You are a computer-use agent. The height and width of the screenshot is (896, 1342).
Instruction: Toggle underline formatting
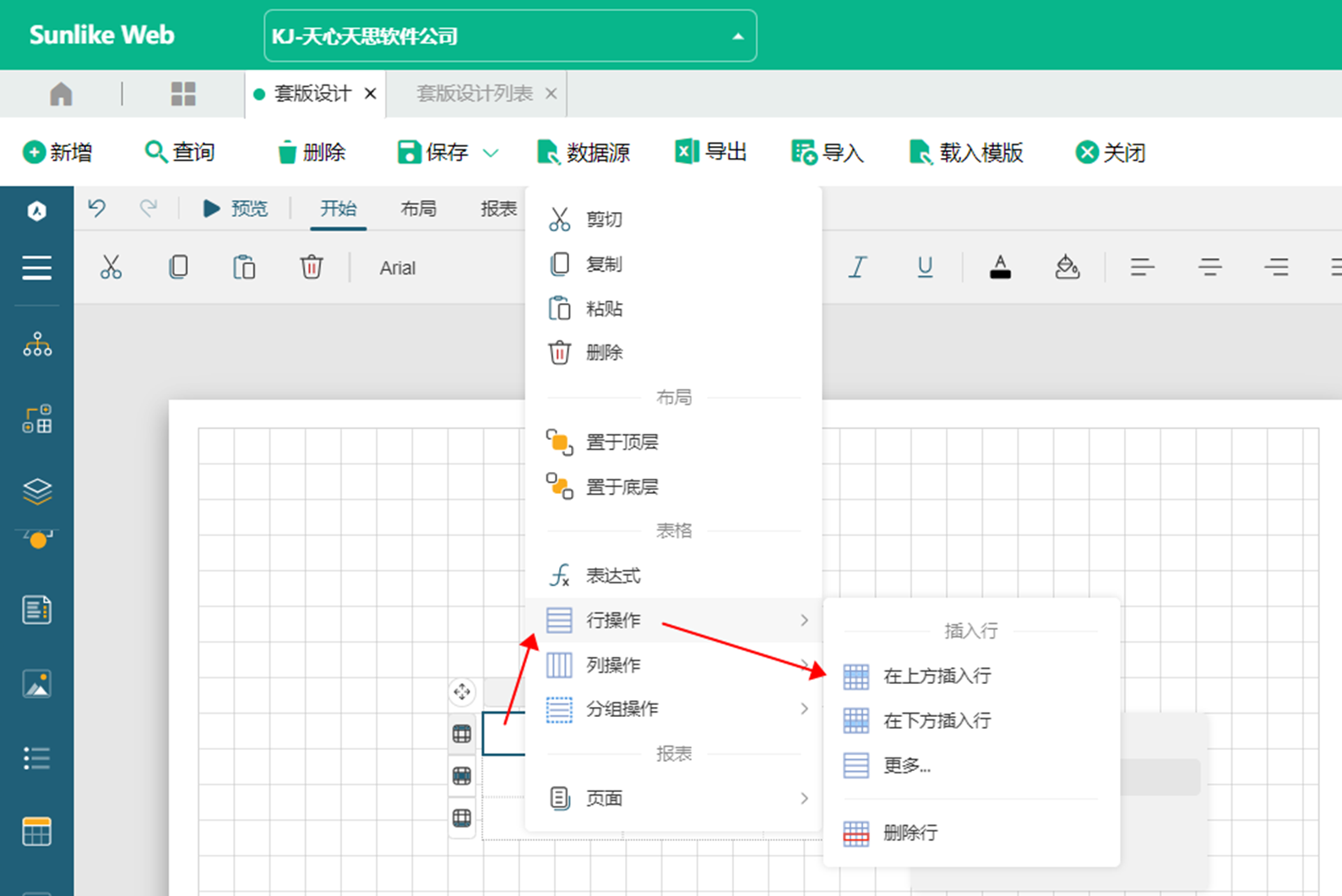925,267
